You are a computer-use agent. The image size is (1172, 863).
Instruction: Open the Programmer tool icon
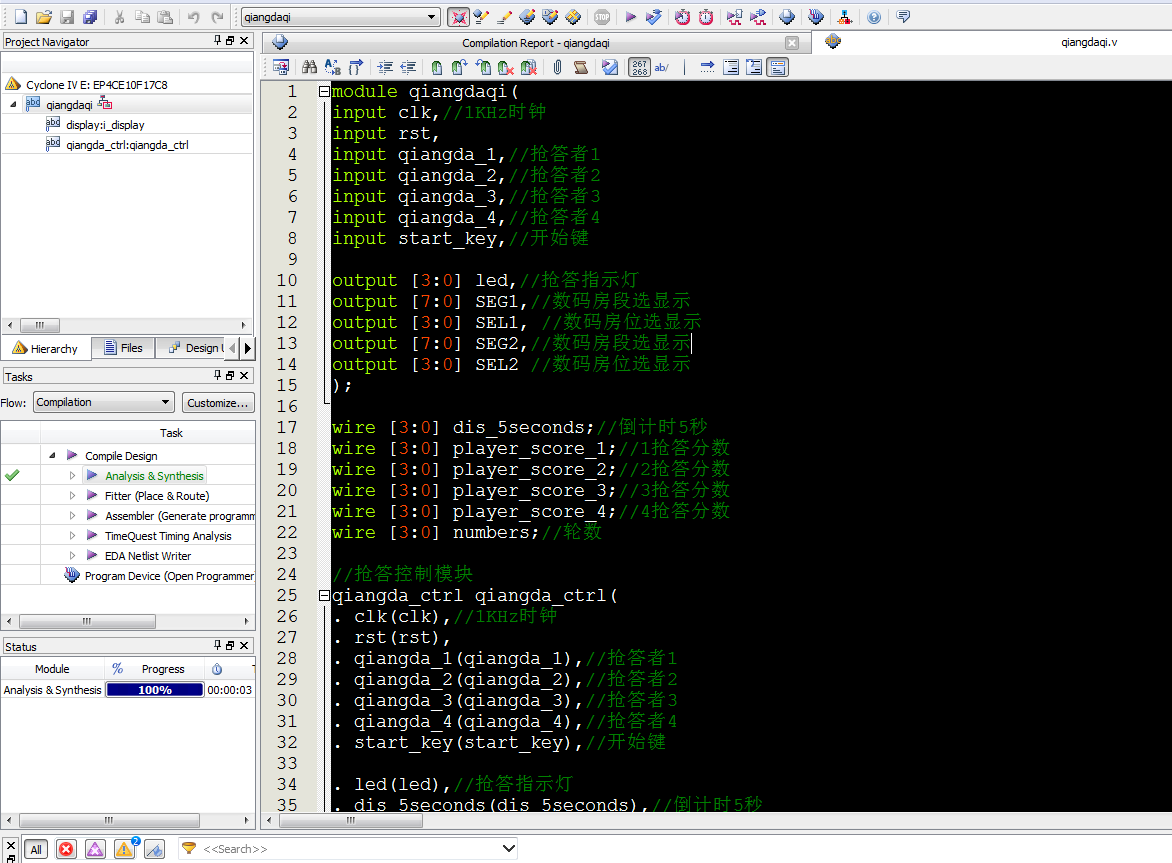843,16
